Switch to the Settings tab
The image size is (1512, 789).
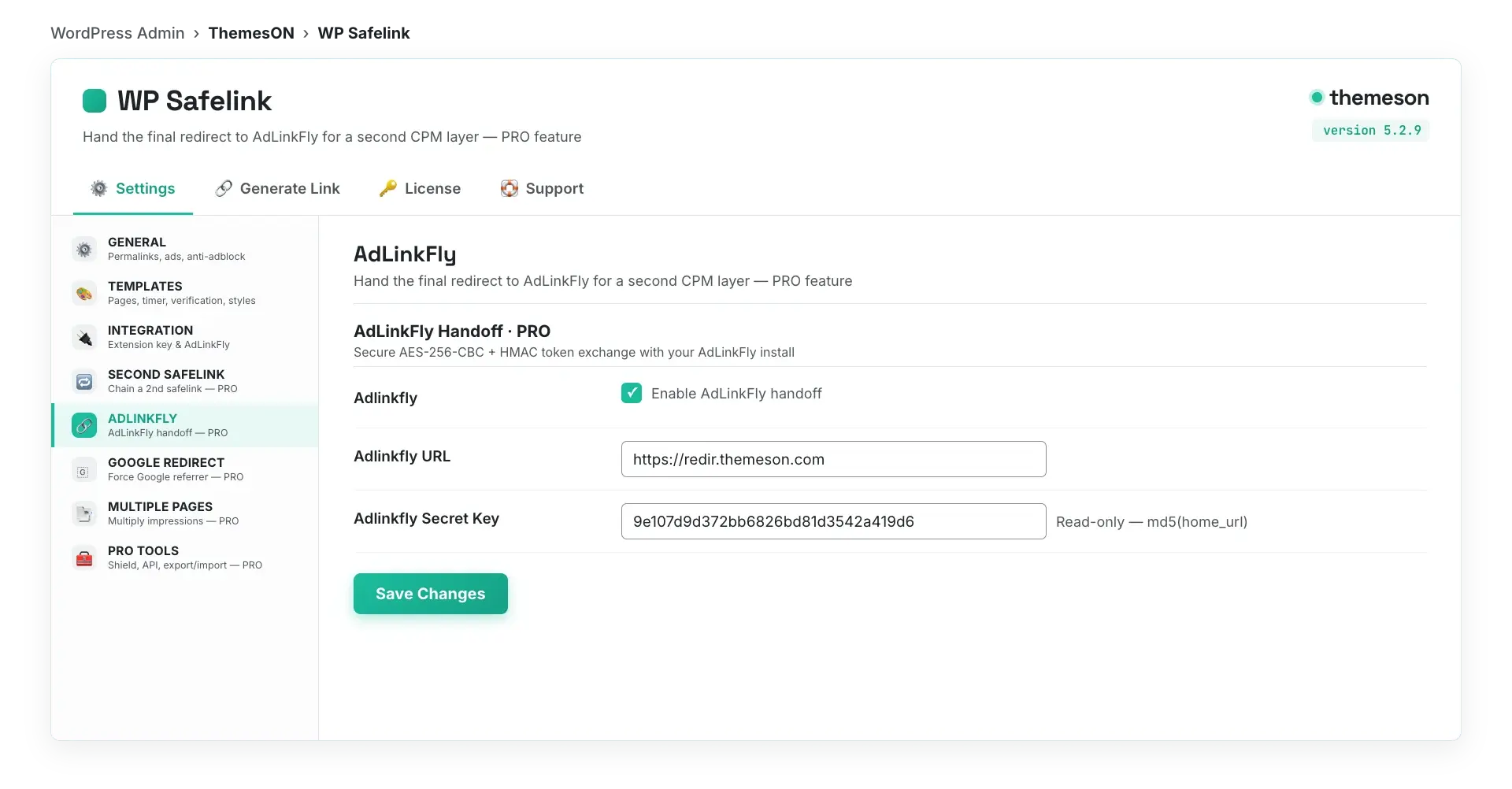tap(133, 188)
